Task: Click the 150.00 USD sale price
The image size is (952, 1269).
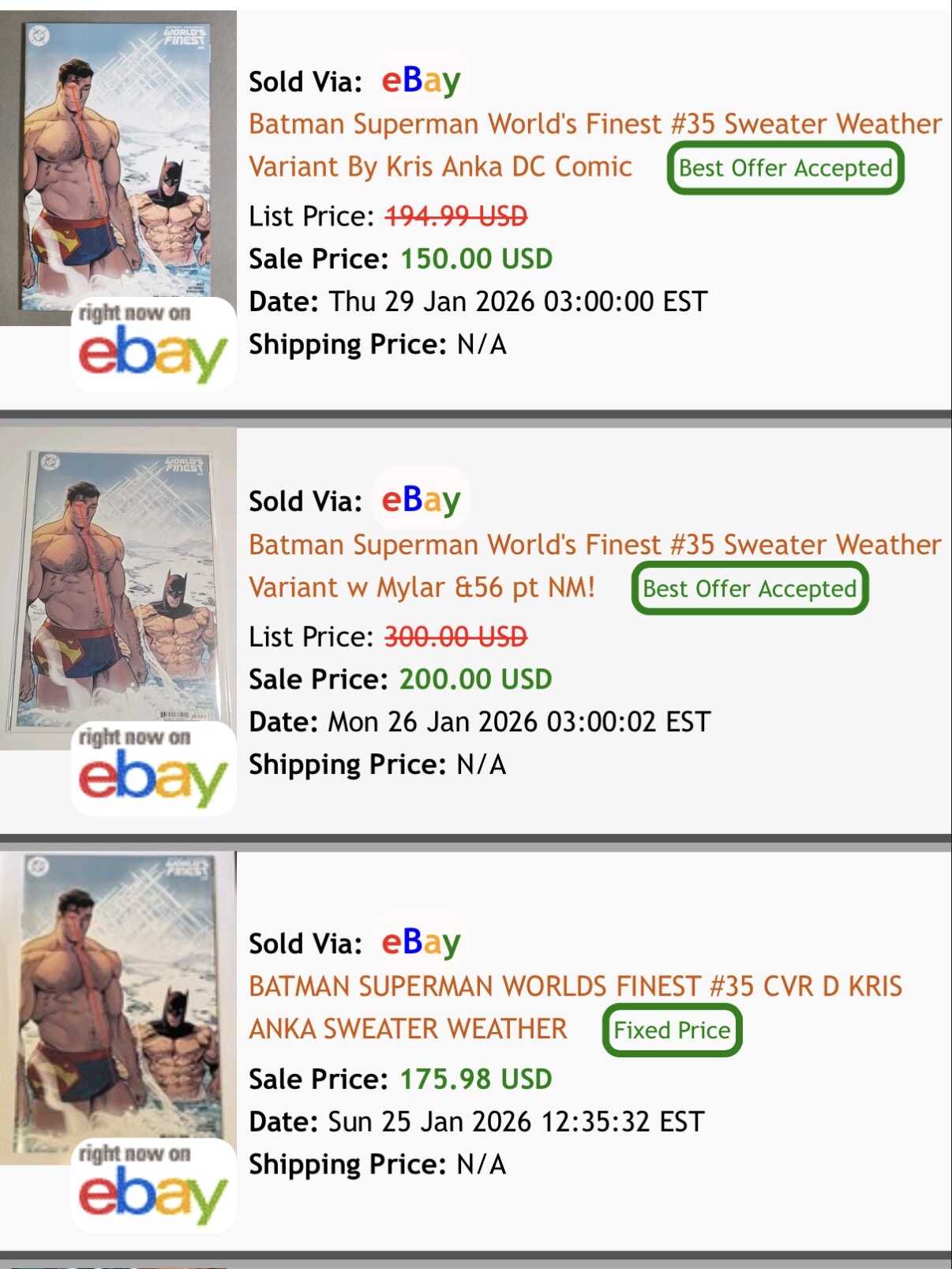Action: pos(476,259)
